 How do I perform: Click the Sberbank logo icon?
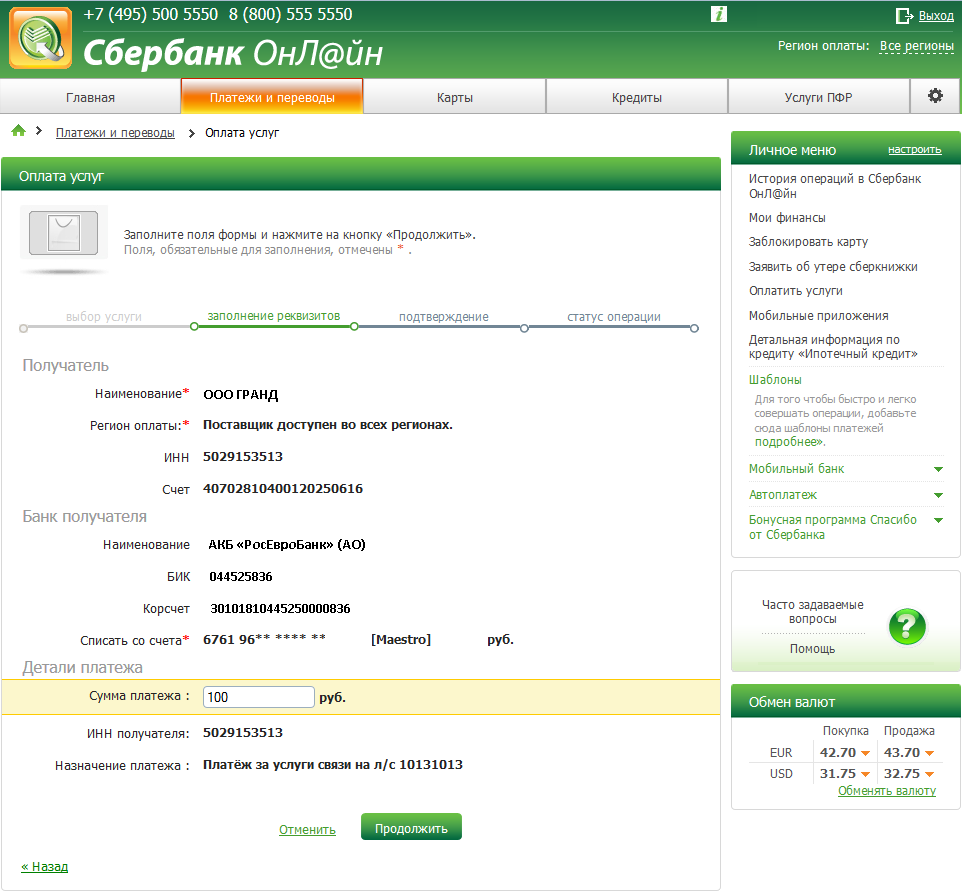point(40,38)
